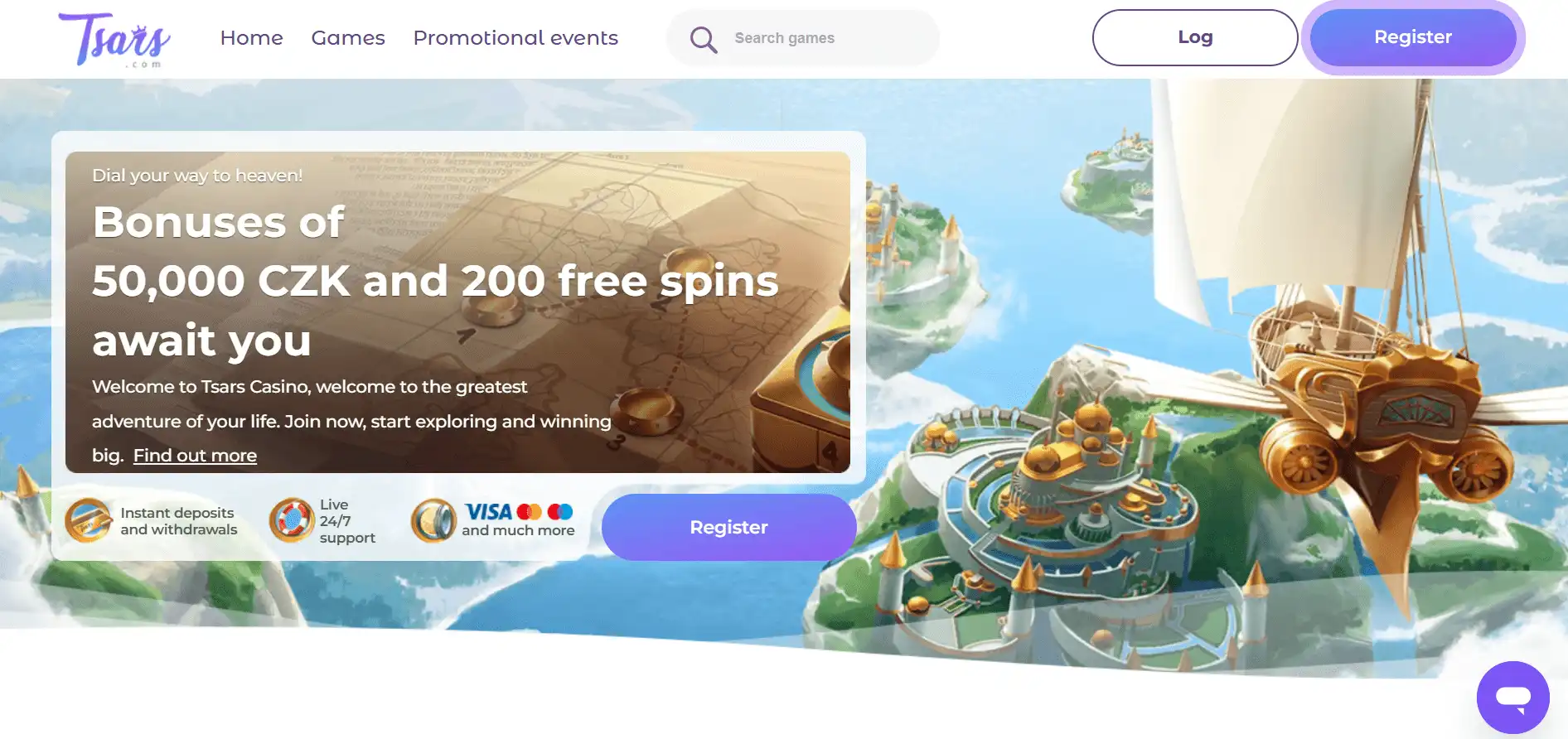Click the Instant deposits and withdrawals text
This screenshot has height=739, width=1568.
tap(178, 521)
